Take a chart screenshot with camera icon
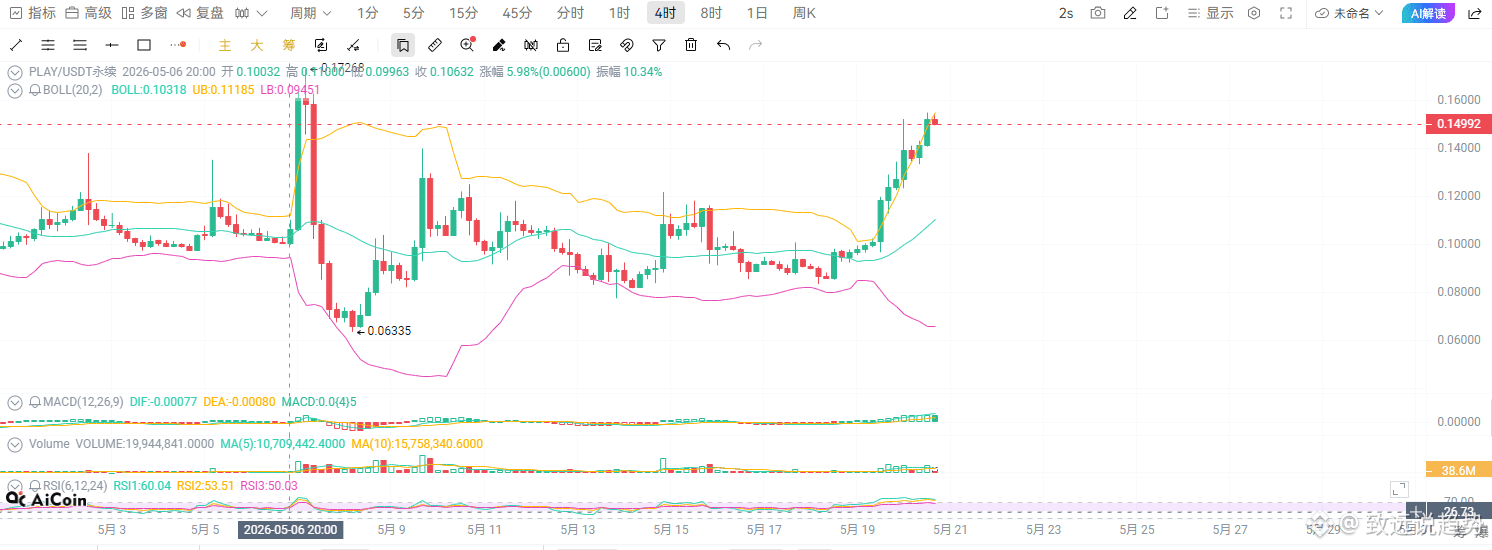Image resolution: width=1492 pixels, height=550 pixels. point(1098,13)
